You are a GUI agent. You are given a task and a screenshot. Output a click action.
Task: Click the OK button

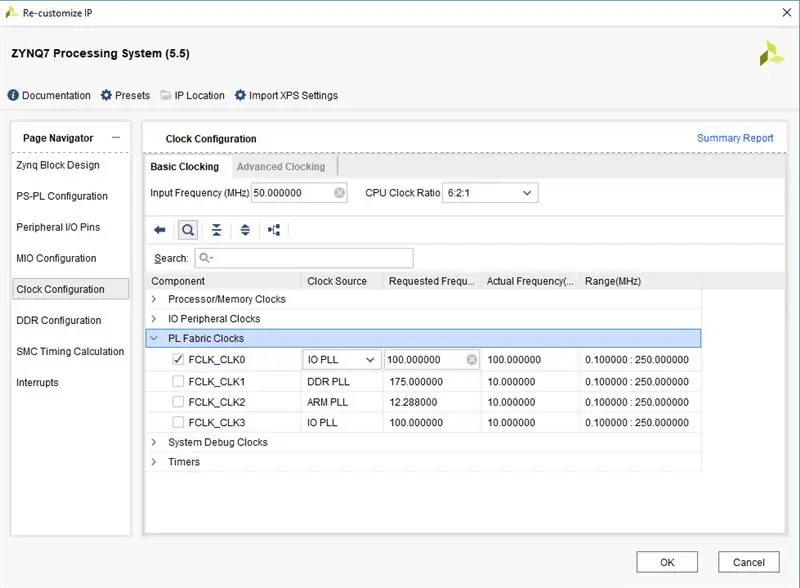coord(667,562)
